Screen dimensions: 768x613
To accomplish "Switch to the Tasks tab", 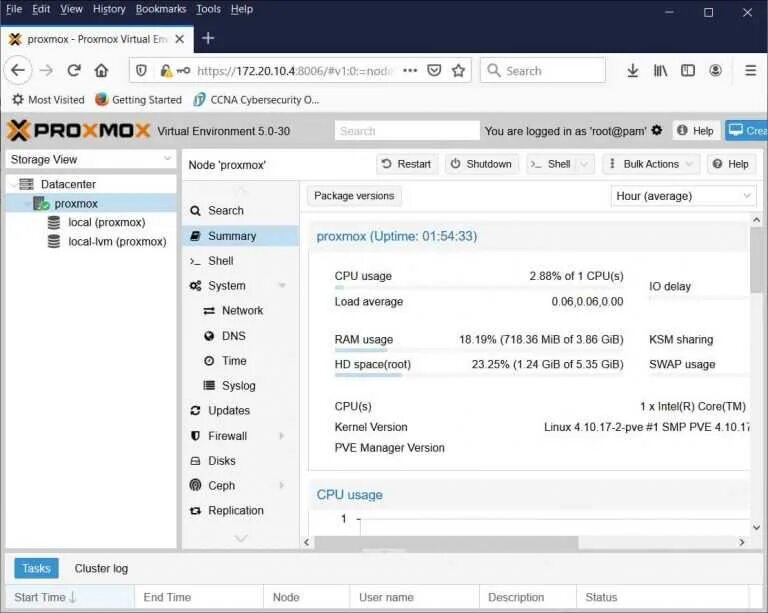I will [x=36, y=568].
